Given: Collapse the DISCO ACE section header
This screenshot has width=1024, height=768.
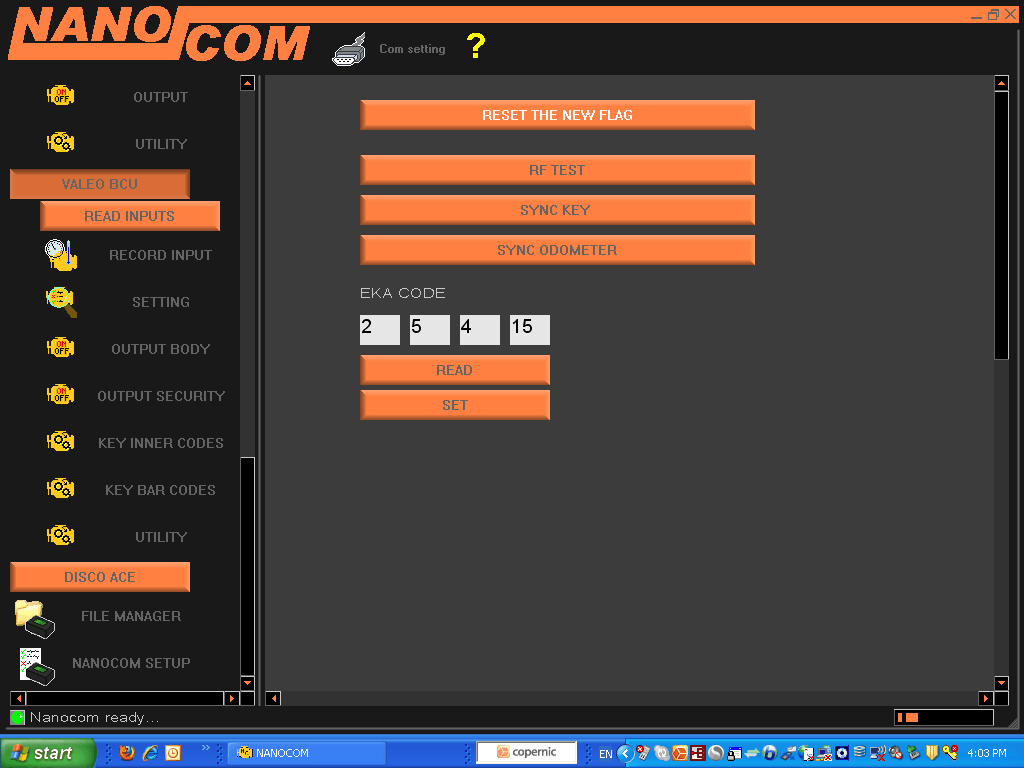Looking at the screenshot, I should pos(100,577).
